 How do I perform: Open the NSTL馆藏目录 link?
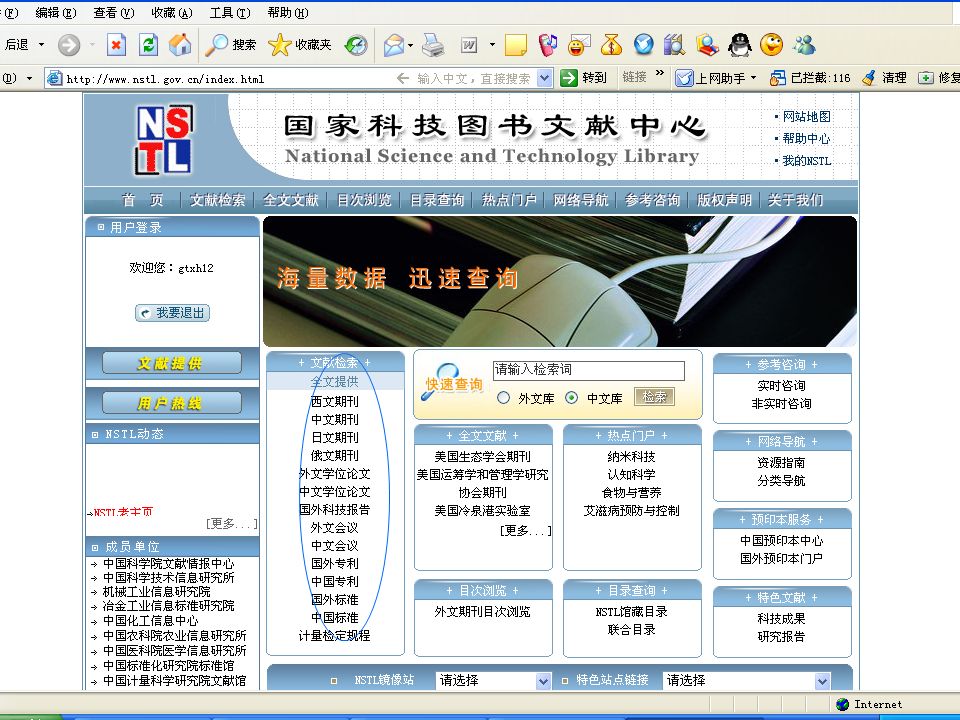tap(631, 611)
